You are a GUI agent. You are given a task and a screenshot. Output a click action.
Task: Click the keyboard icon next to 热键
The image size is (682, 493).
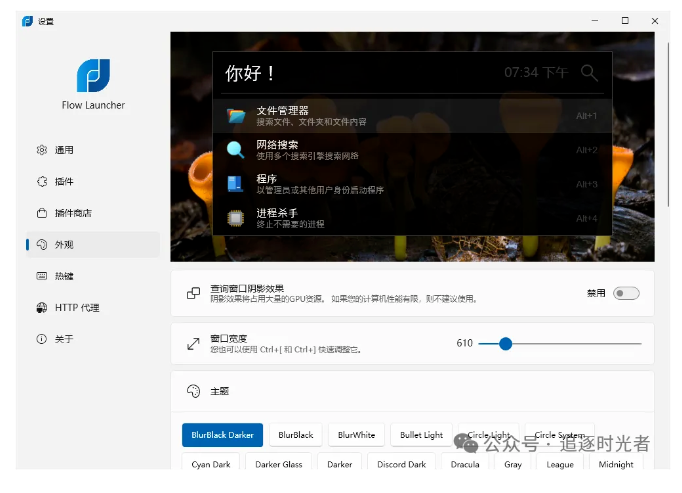tap(42, 276)
